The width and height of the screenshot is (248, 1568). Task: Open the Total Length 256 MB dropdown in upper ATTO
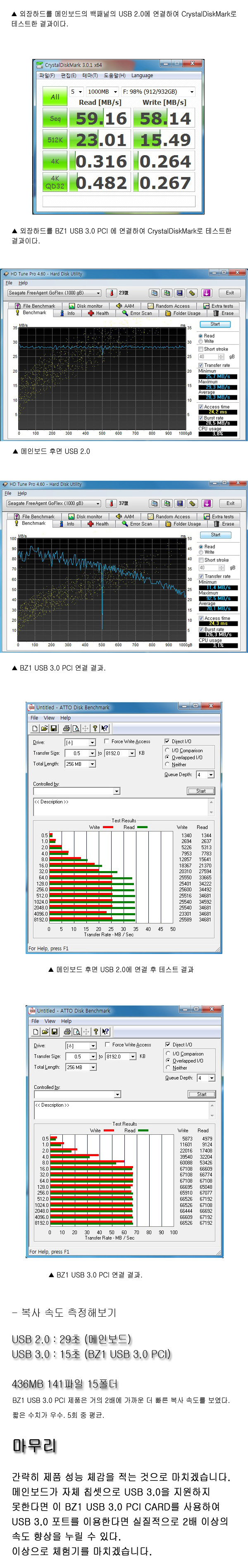click(x=81, y=764)
